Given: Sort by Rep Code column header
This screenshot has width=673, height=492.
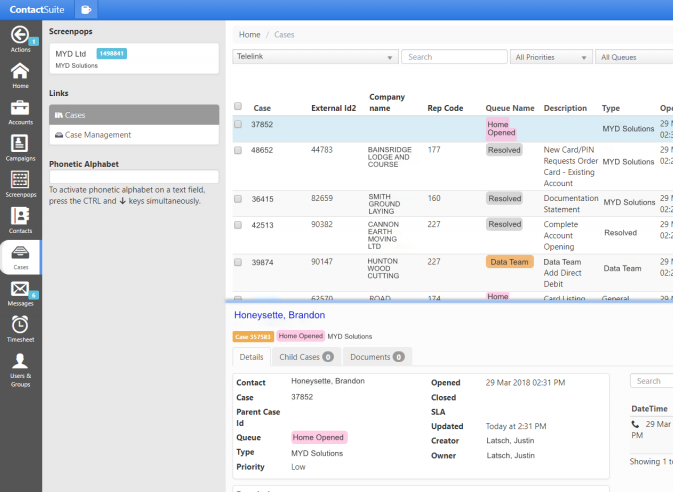Looking at the screenshot, I should tap(445, 108).
